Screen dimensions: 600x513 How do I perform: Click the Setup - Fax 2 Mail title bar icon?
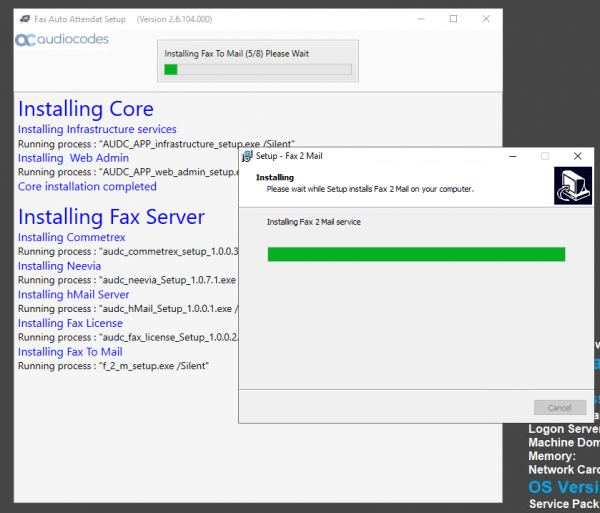[x=247, y=156]
